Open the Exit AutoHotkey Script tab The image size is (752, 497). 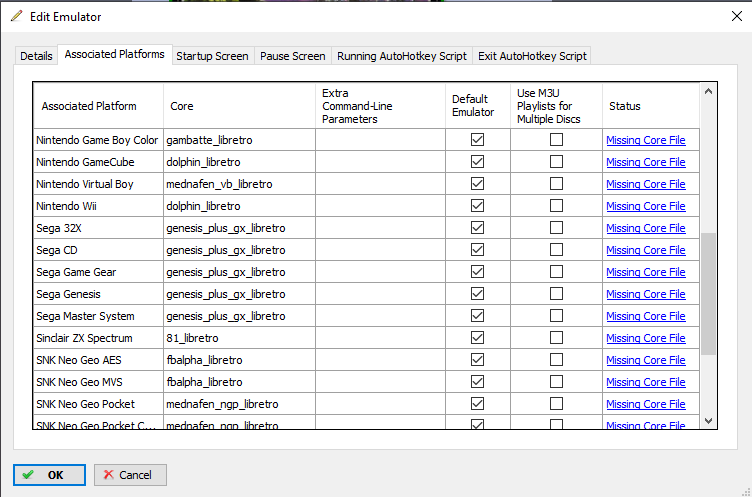pyautogui.click(x=532, y=56)
